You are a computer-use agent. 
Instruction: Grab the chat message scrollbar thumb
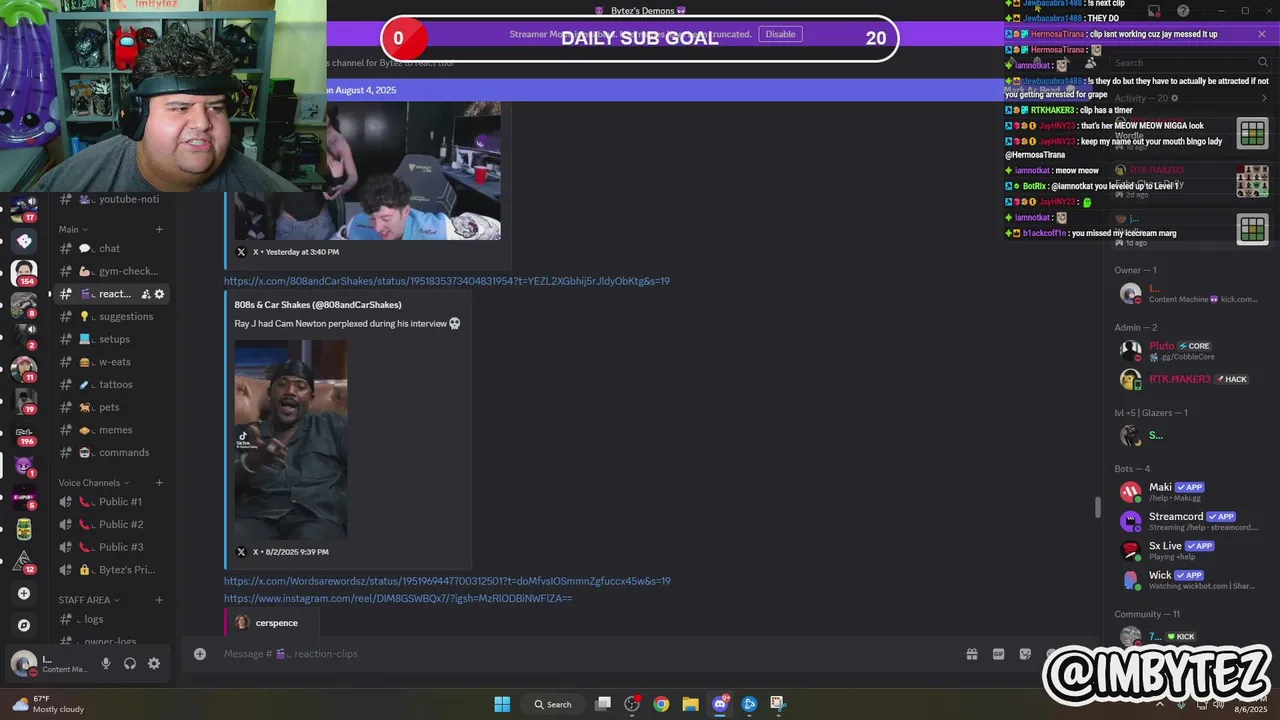1098,507
